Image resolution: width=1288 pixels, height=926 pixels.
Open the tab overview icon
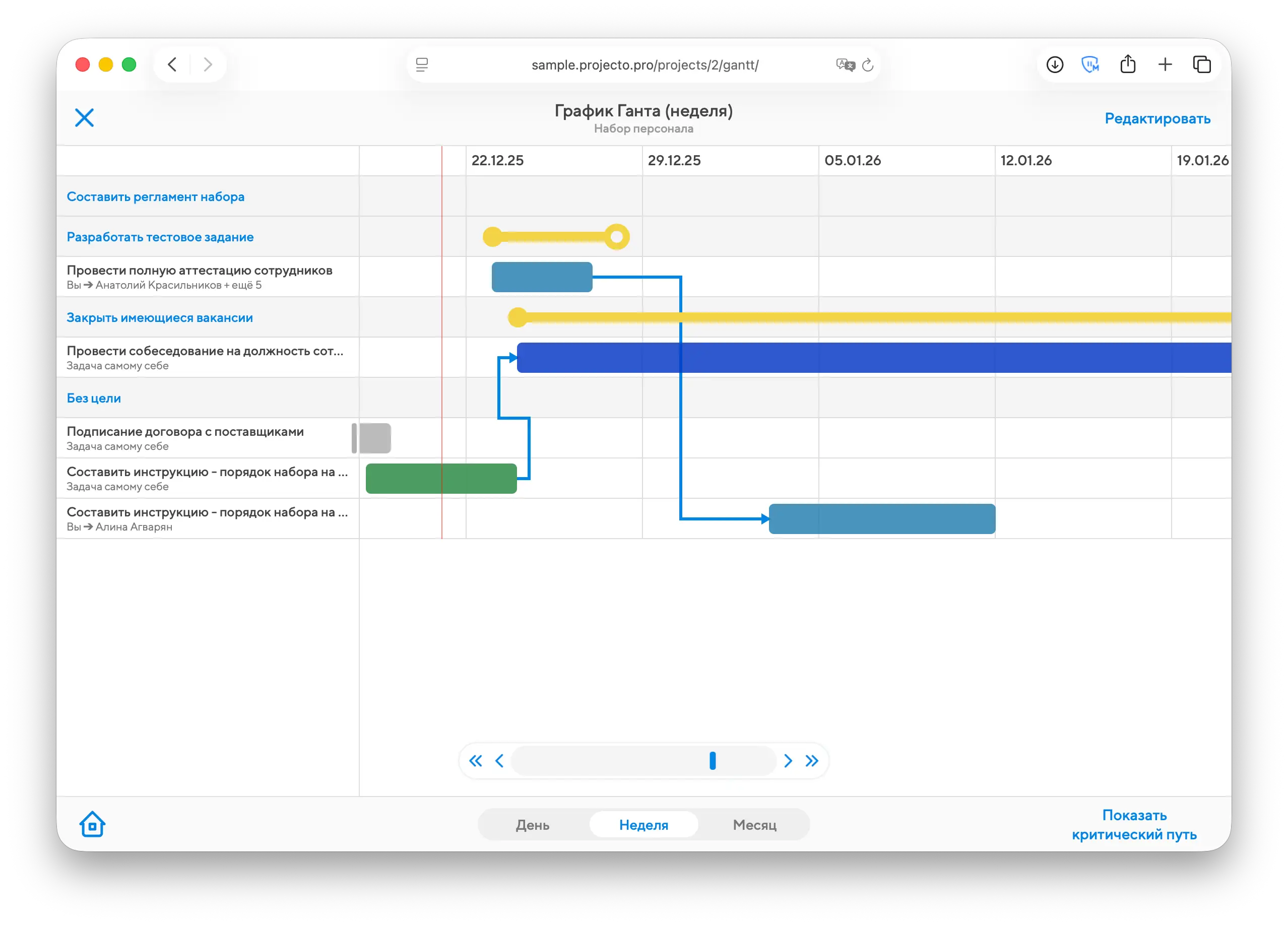point(1202,64)
